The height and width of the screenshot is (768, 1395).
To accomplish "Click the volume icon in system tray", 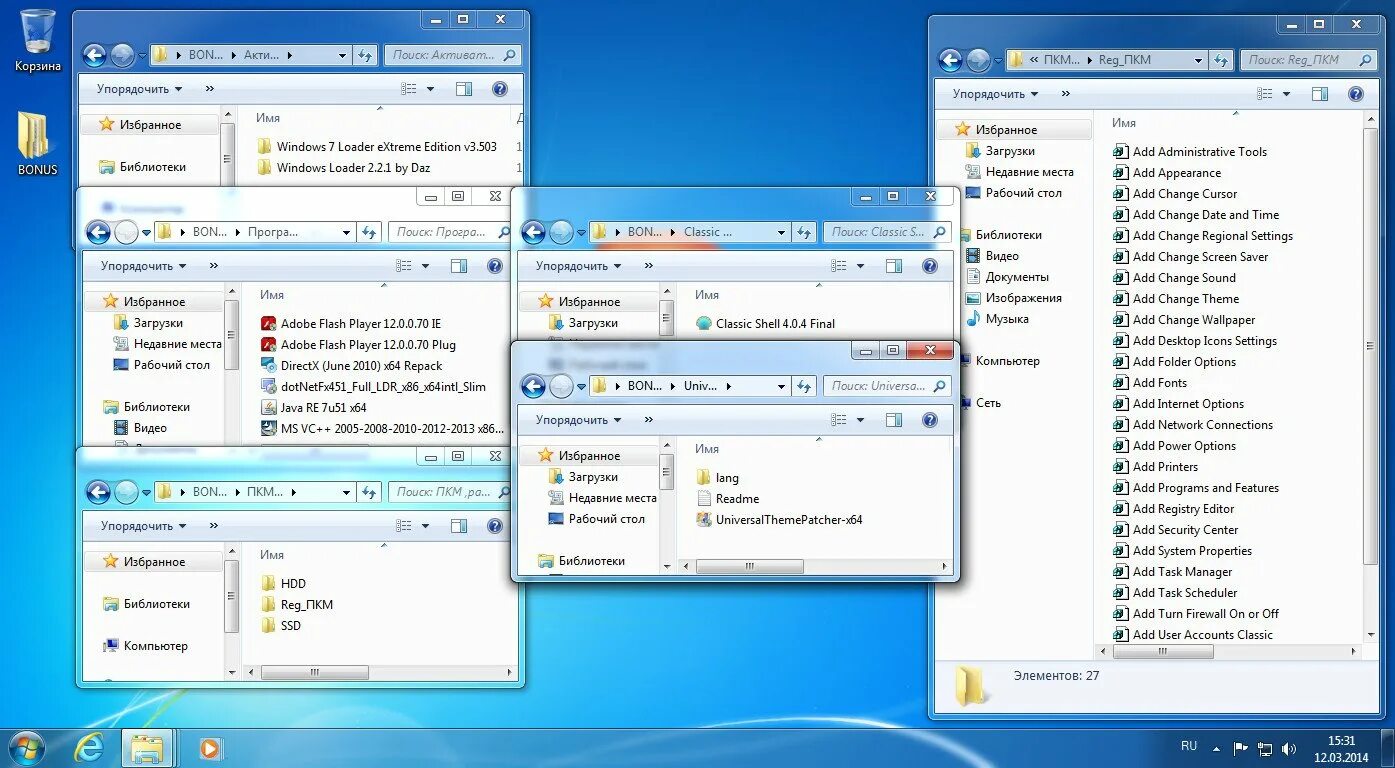I will (x=1290, y=748).
